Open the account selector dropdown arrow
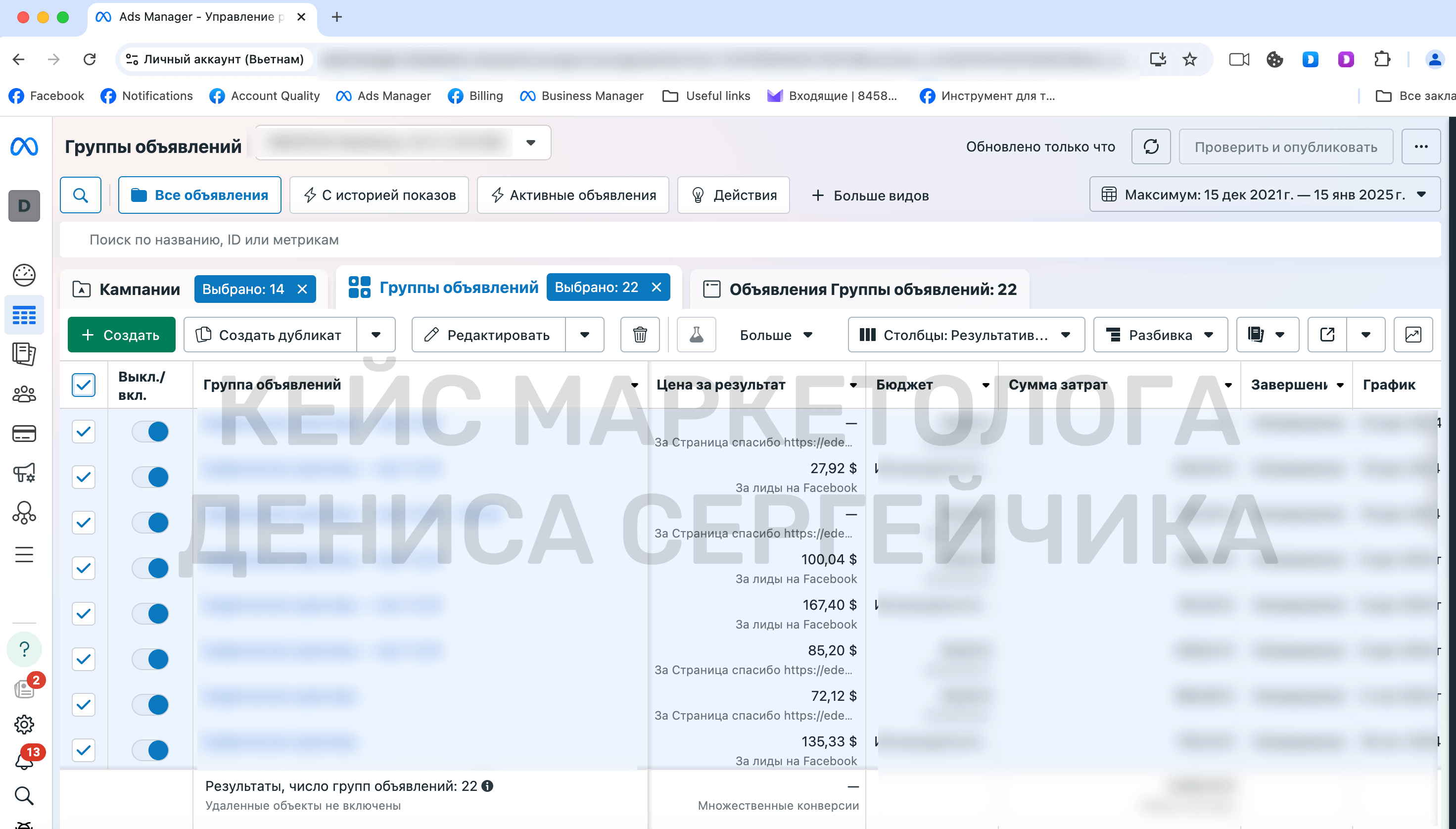The image size is (1456, 829). click(531, 143)
